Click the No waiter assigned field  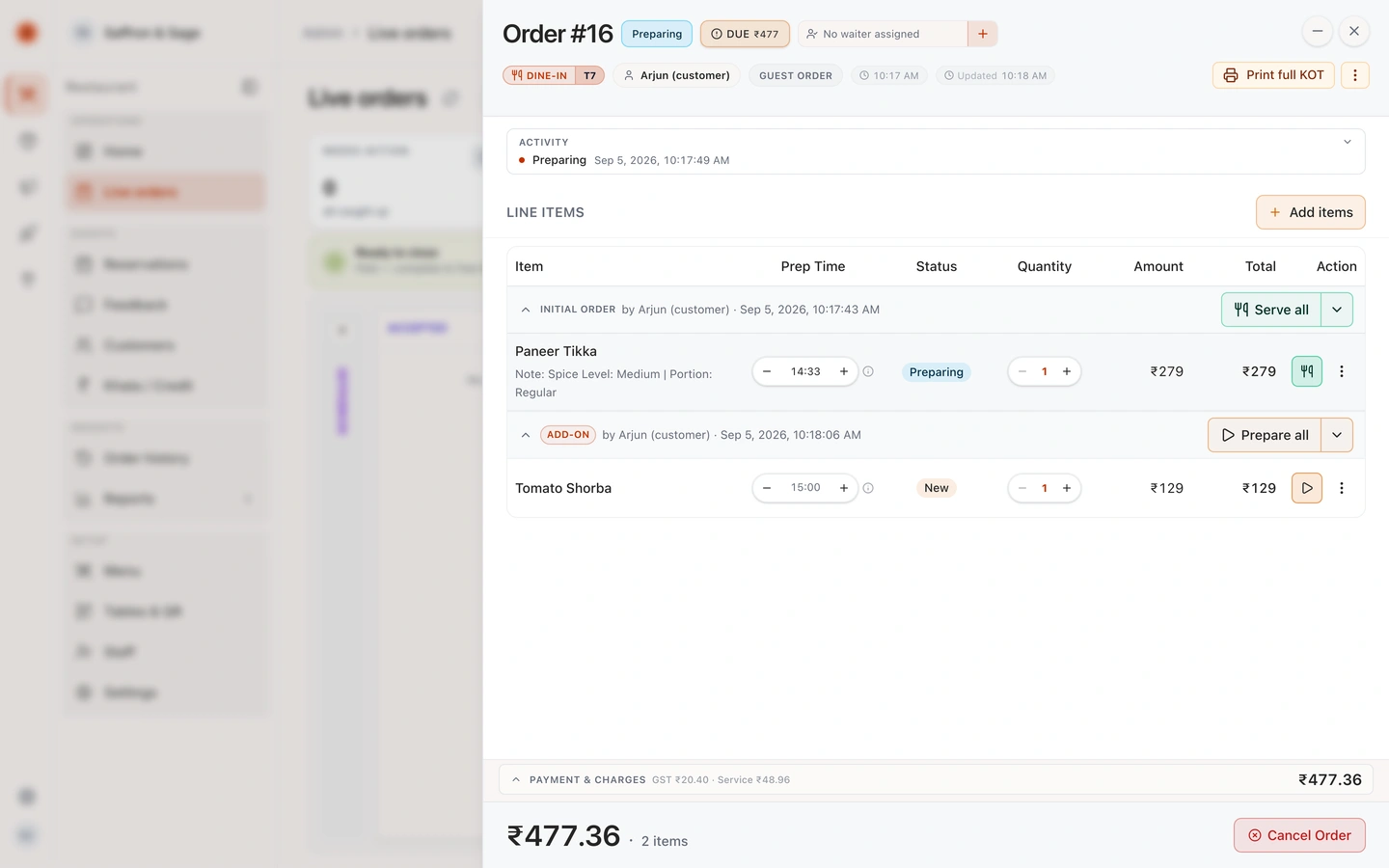(883, 34)
